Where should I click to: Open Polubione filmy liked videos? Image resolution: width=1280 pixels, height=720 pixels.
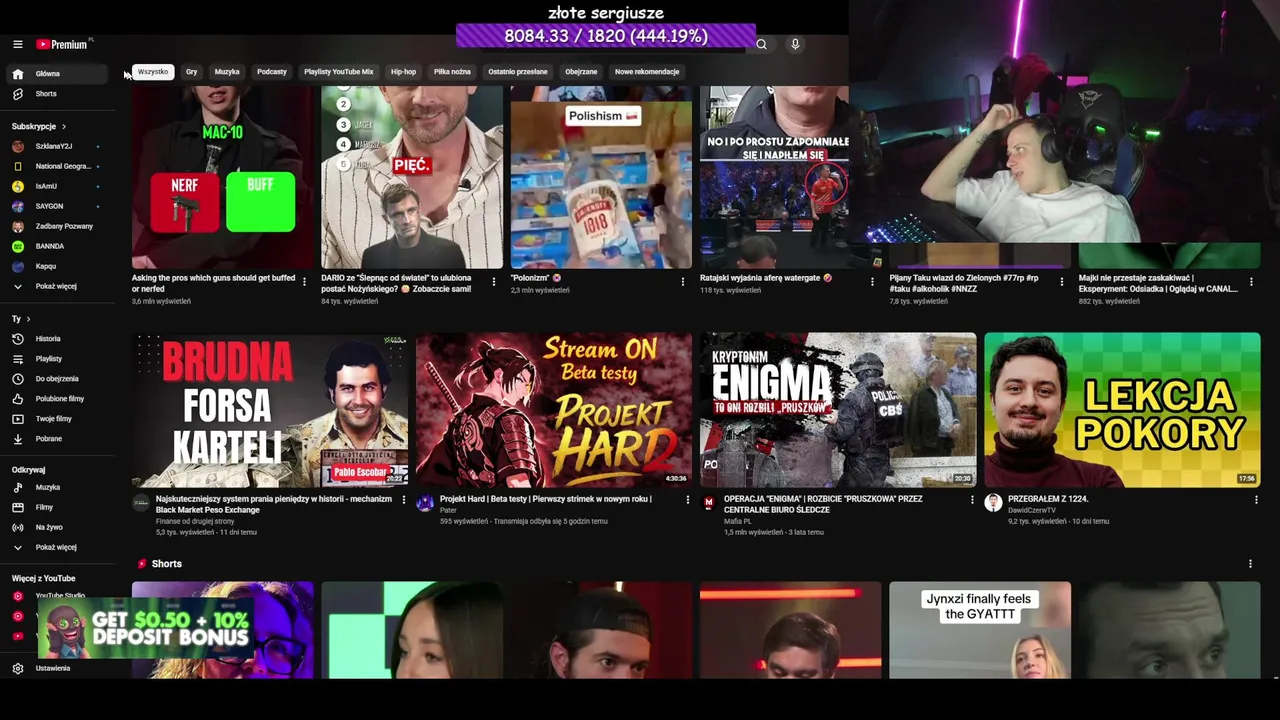coord(58,399)
